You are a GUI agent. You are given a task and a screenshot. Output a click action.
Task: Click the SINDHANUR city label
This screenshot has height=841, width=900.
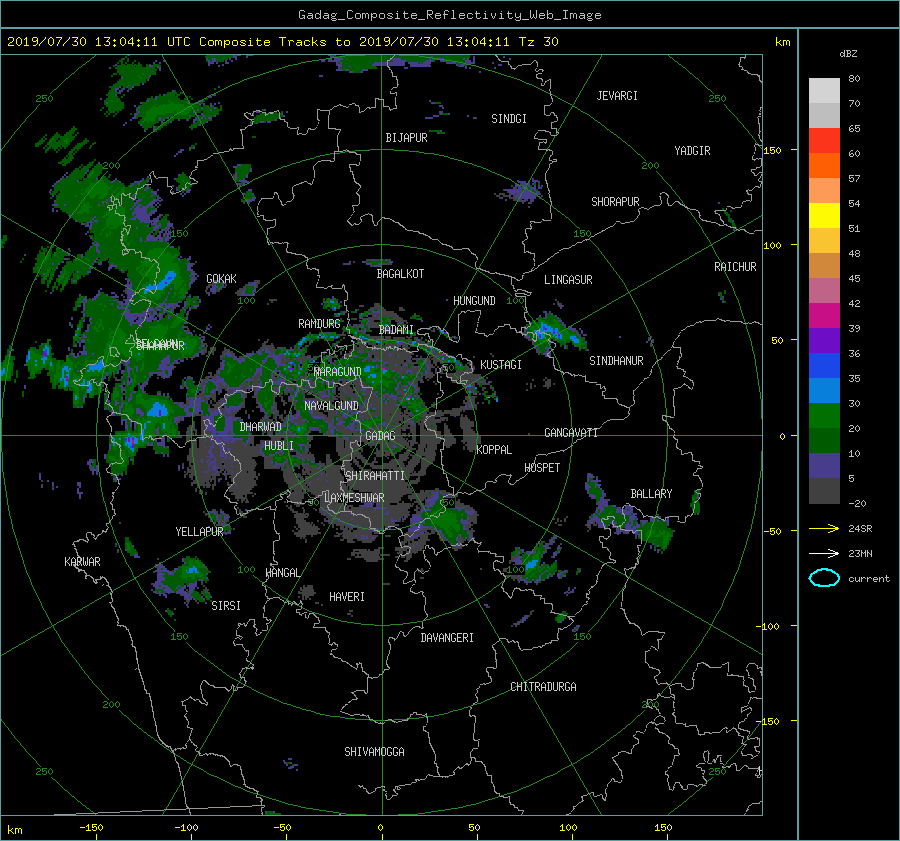(616, 361)
